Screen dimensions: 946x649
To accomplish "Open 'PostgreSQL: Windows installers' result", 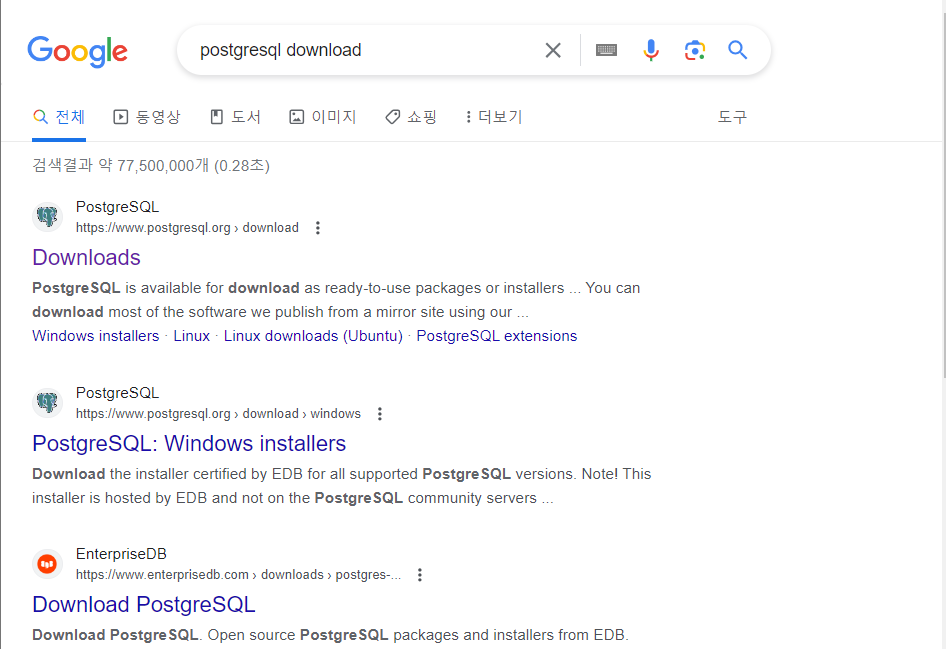I will (189, 443).
